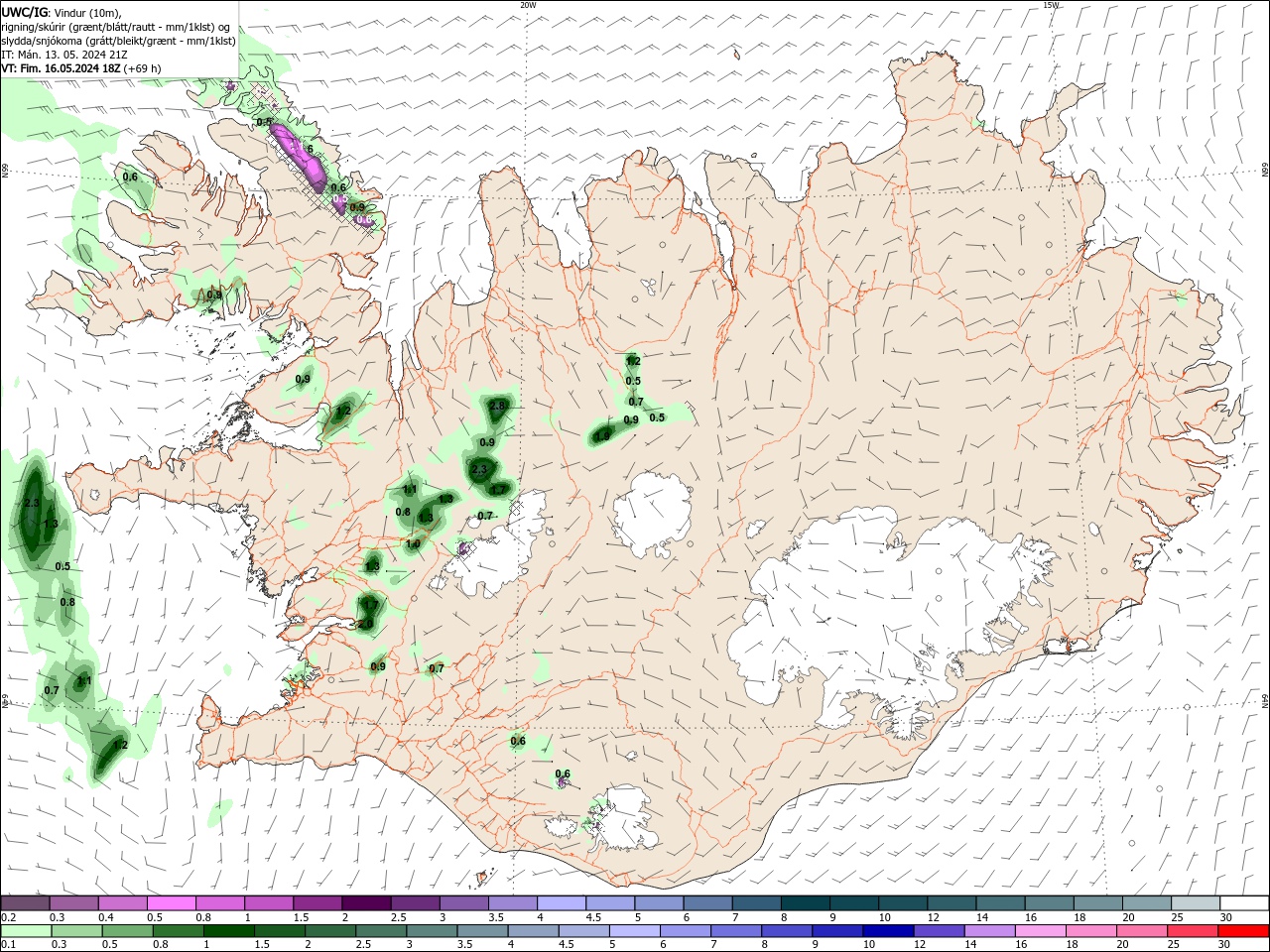Select upper legend swatch between 7 and 8
Image resolution: width=1270 pixels, height=952 pixels.
tap(755, 902)
